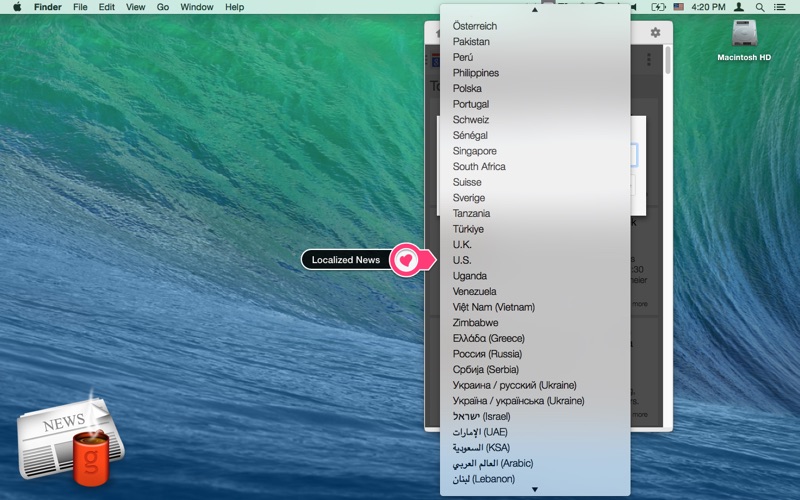Open Spotlight search magnifier icon

760,7
